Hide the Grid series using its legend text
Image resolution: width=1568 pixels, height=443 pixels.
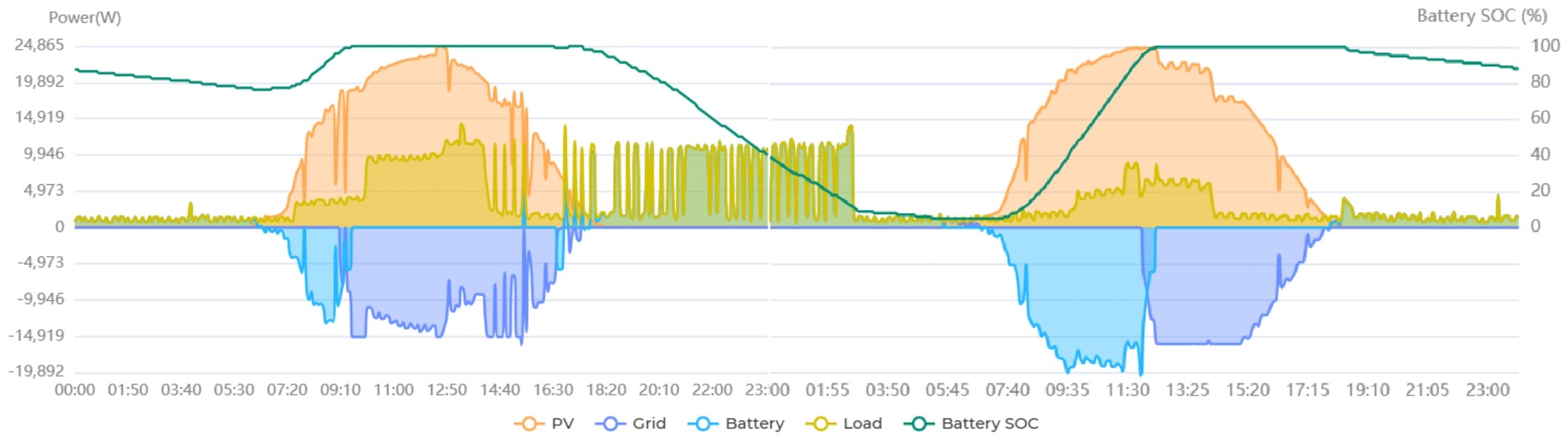[649, 423]
